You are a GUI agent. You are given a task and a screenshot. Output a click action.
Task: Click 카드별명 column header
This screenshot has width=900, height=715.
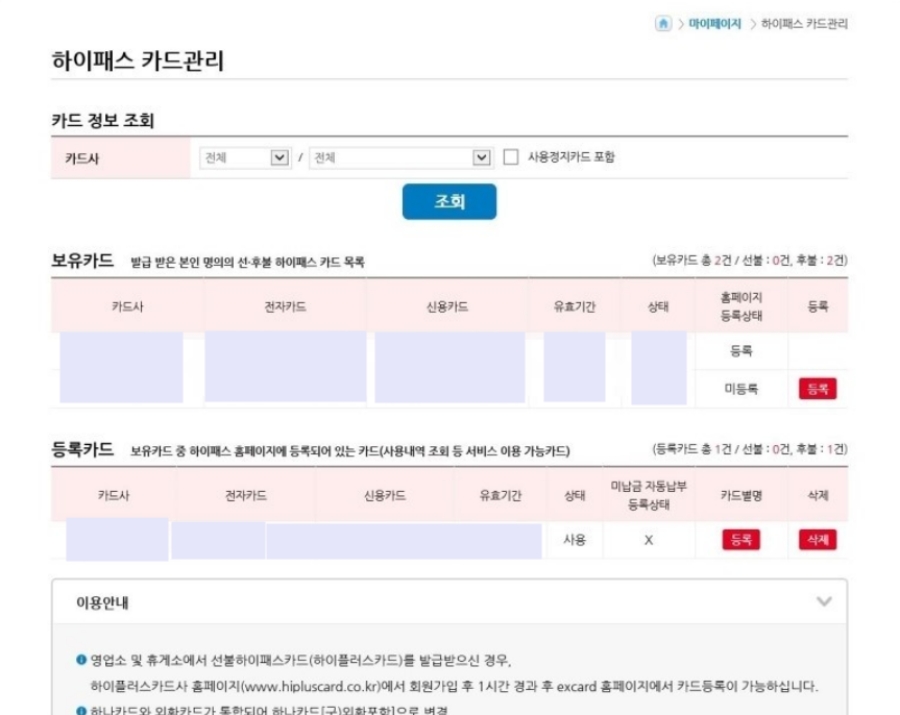tap(741, 495)
